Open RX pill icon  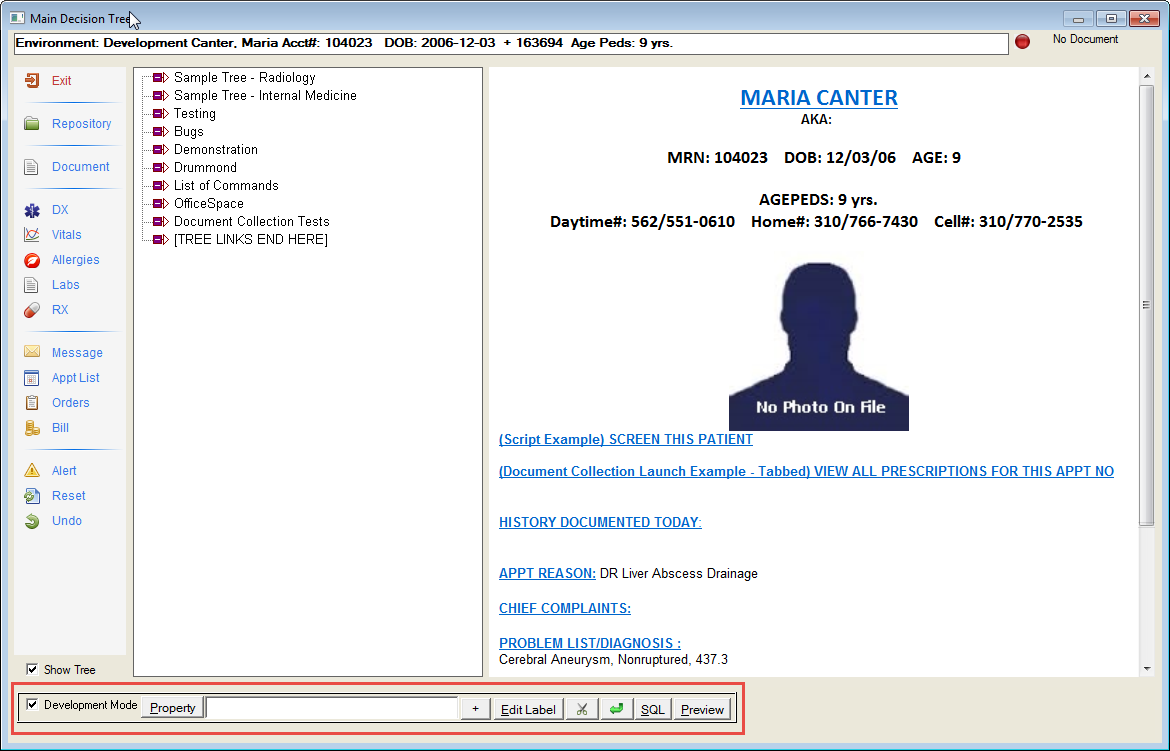[x=32, y=310]
